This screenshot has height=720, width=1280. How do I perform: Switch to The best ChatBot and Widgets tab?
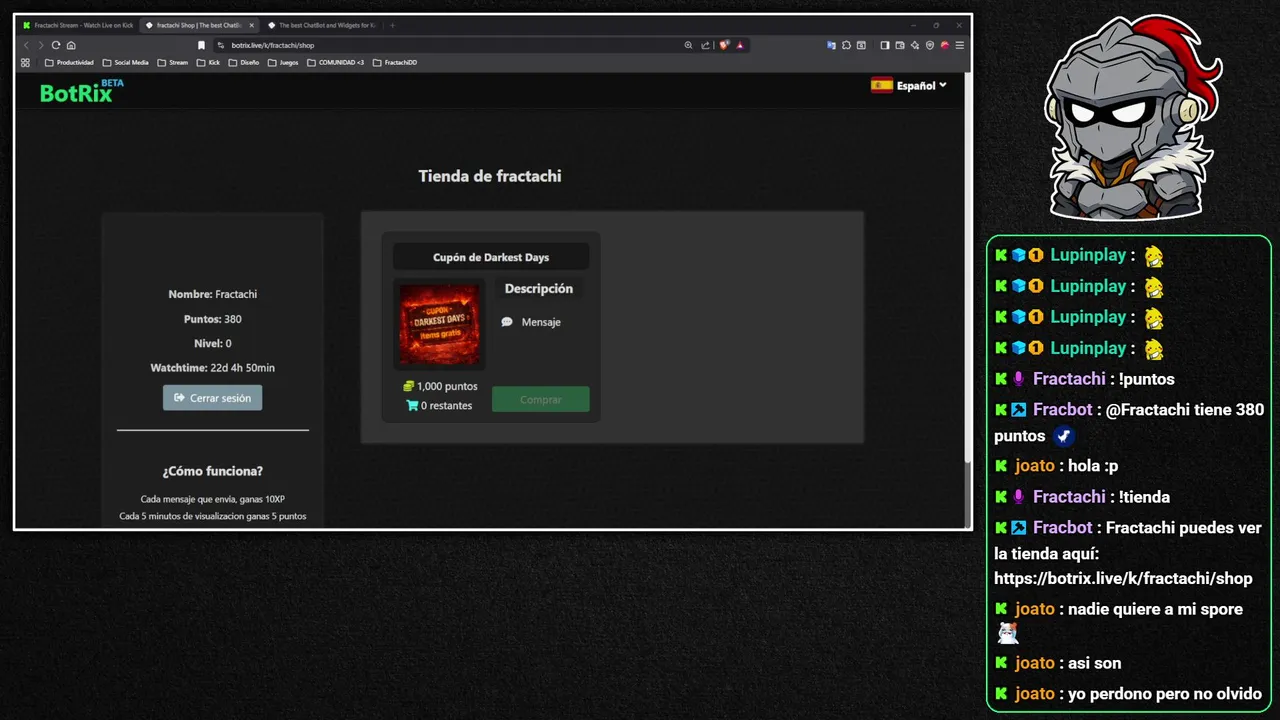click(320, 25)
